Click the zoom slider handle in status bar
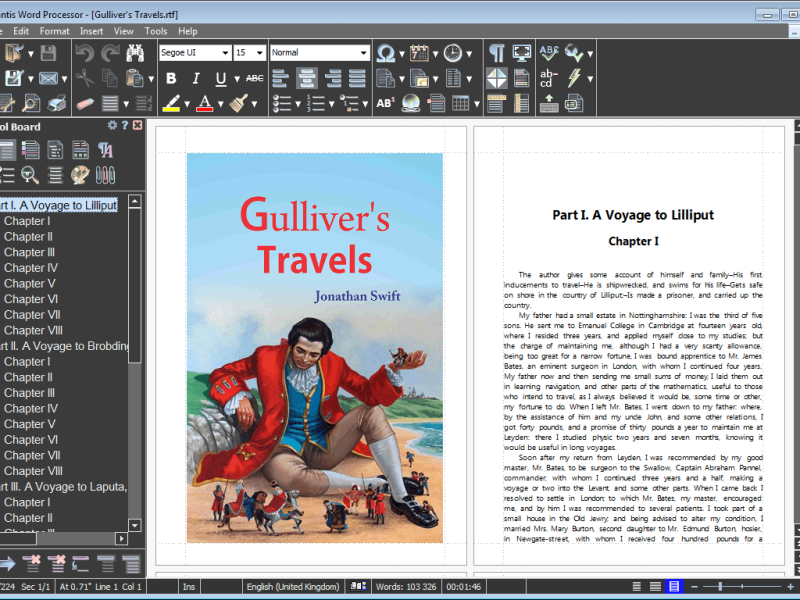800x600 pixels. (x=720, y=587)
